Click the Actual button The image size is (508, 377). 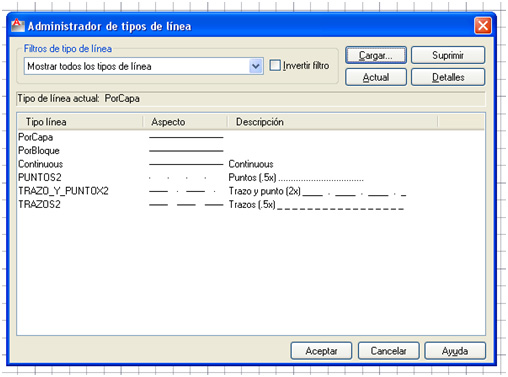(376, 77)
